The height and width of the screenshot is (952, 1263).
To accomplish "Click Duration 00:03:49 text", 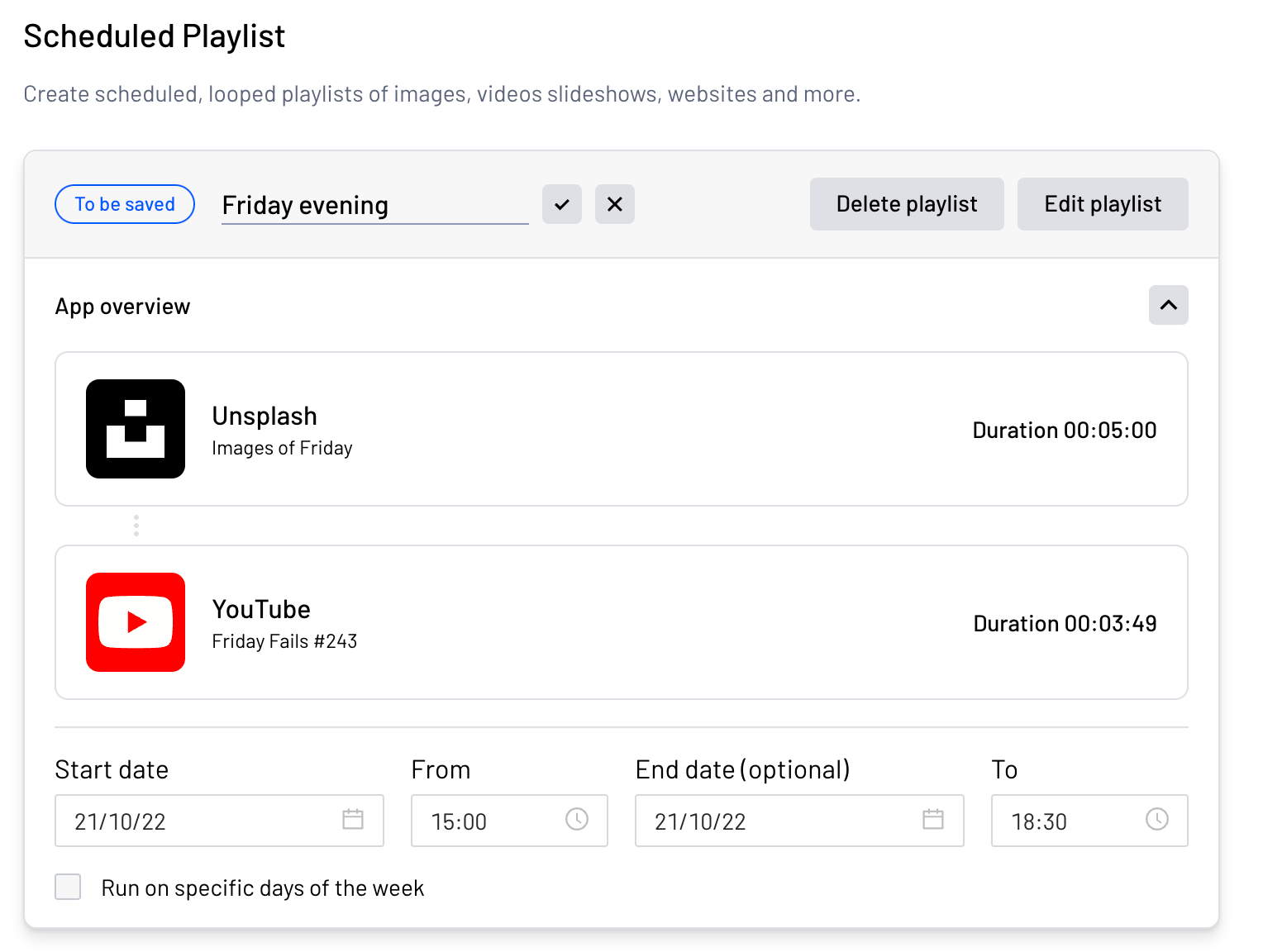I will pyautogui.click(x=1065, y=623).
